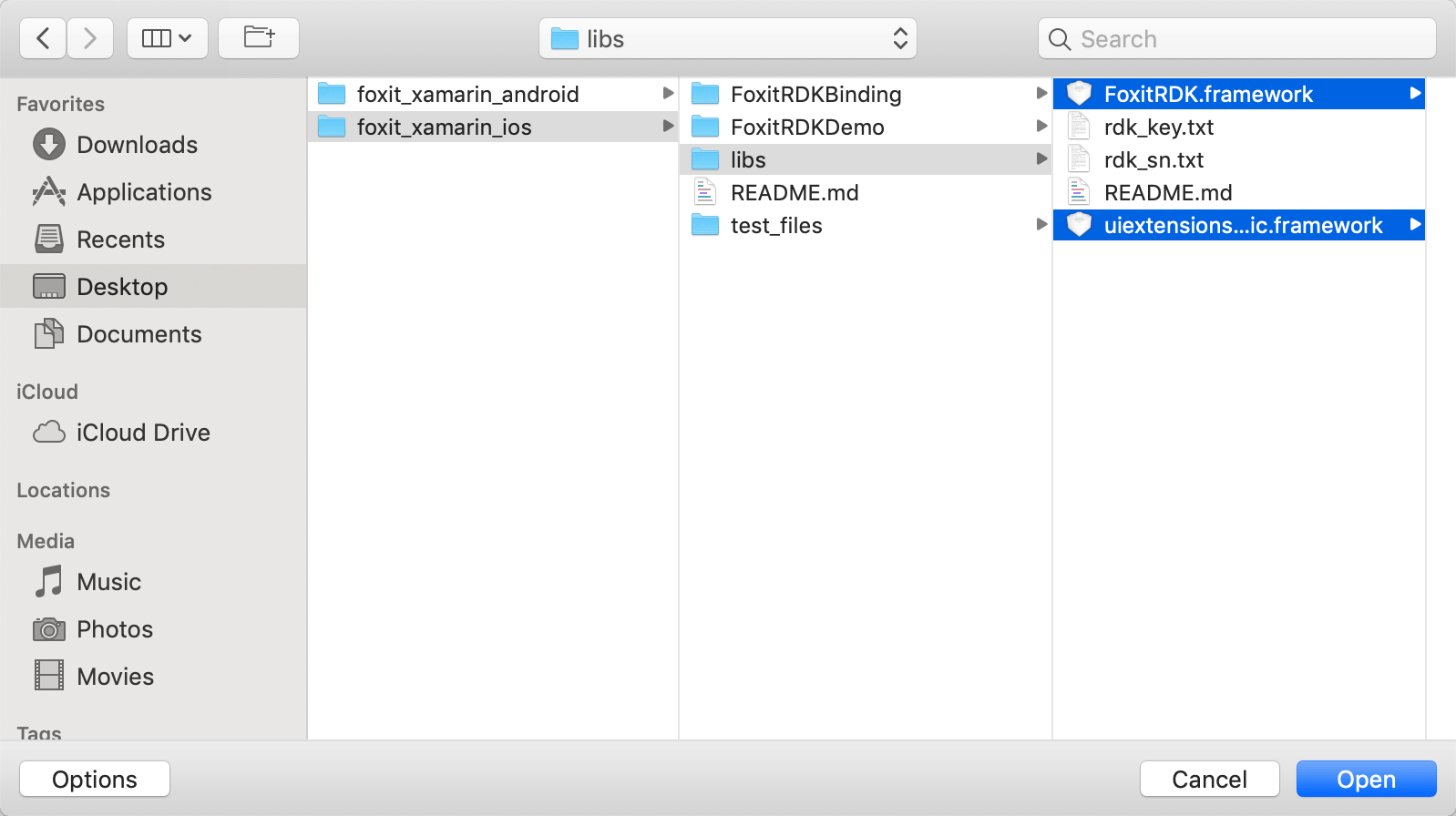1456x816 pixels.
Task: Open the libs path popup menu
Action: point(728,38)
